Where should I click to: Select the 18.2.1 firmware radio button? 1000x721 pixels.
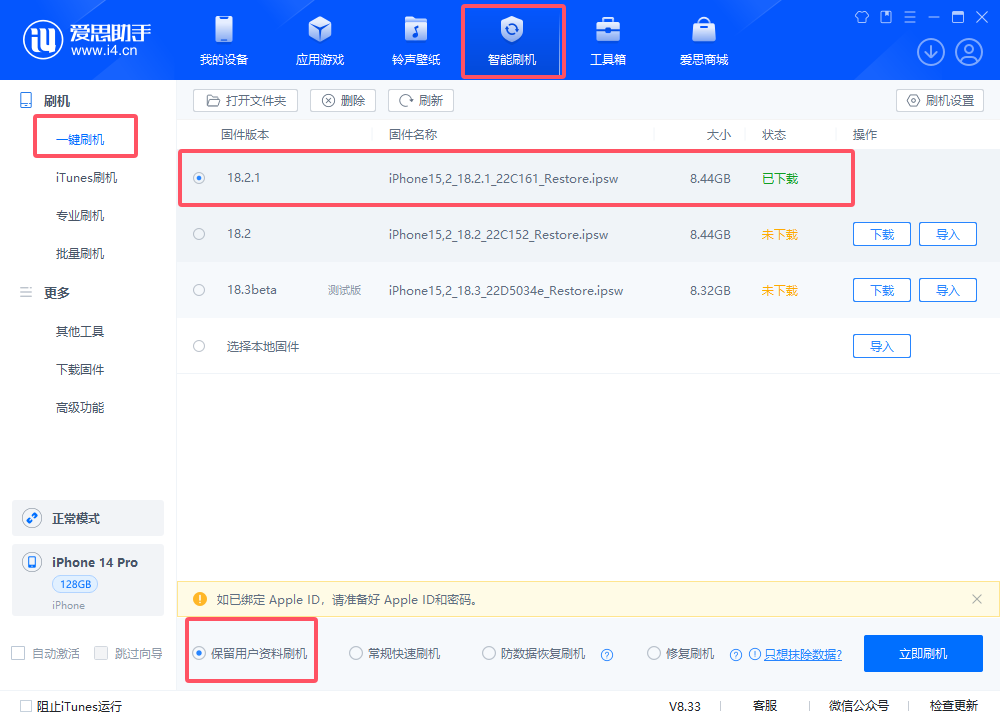coord(198,178)
